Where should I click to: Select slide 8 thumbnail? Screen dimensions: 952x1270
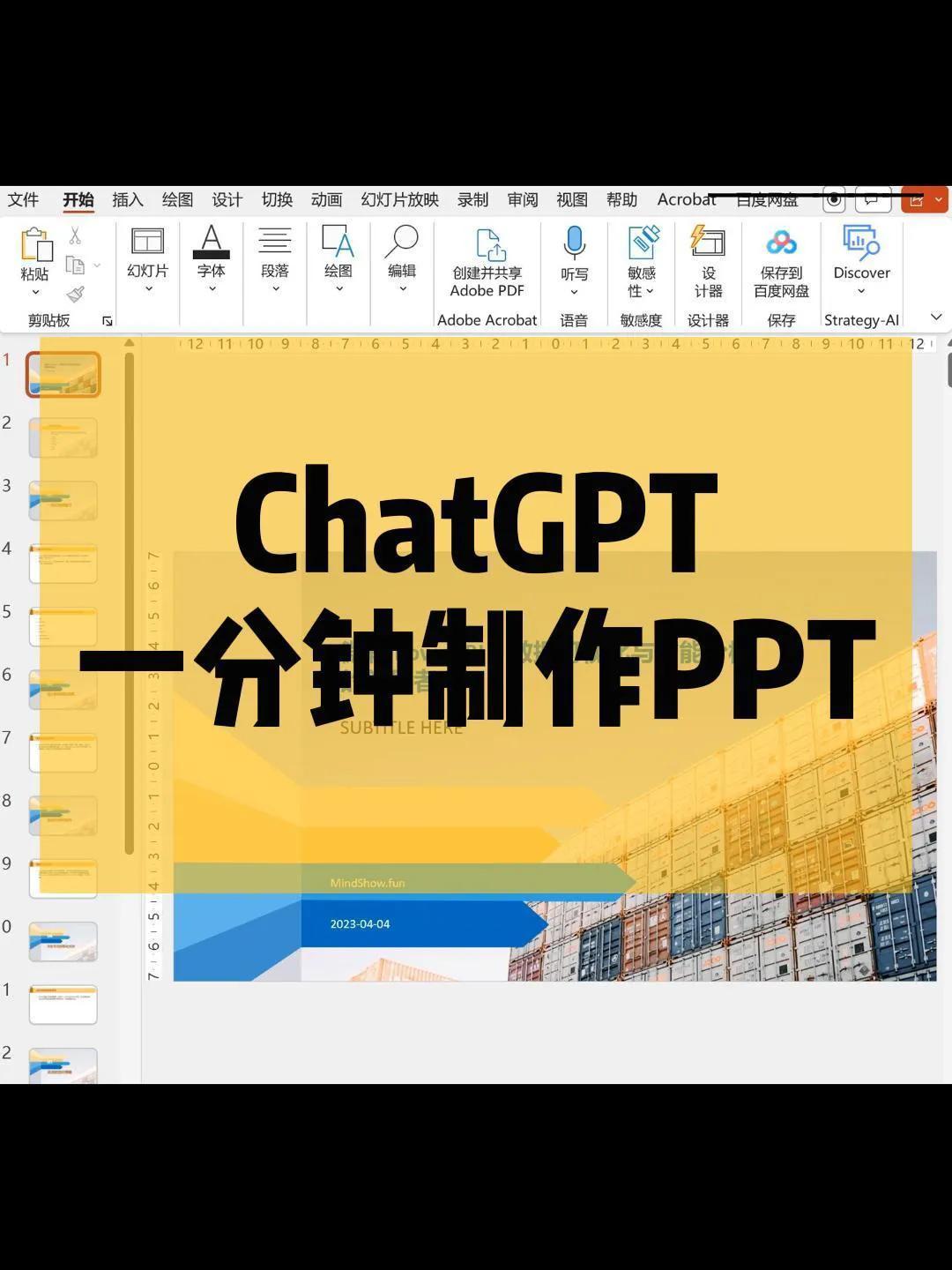(x=63, y=816)
